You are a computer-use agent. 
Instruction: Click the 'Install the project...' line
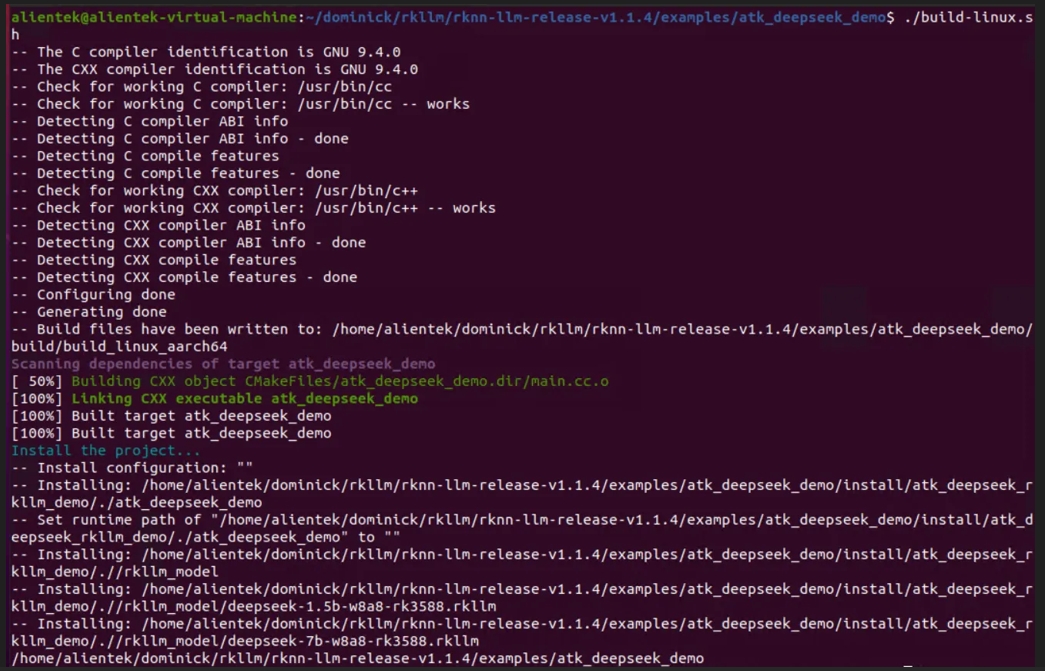(x=105, y=450)
